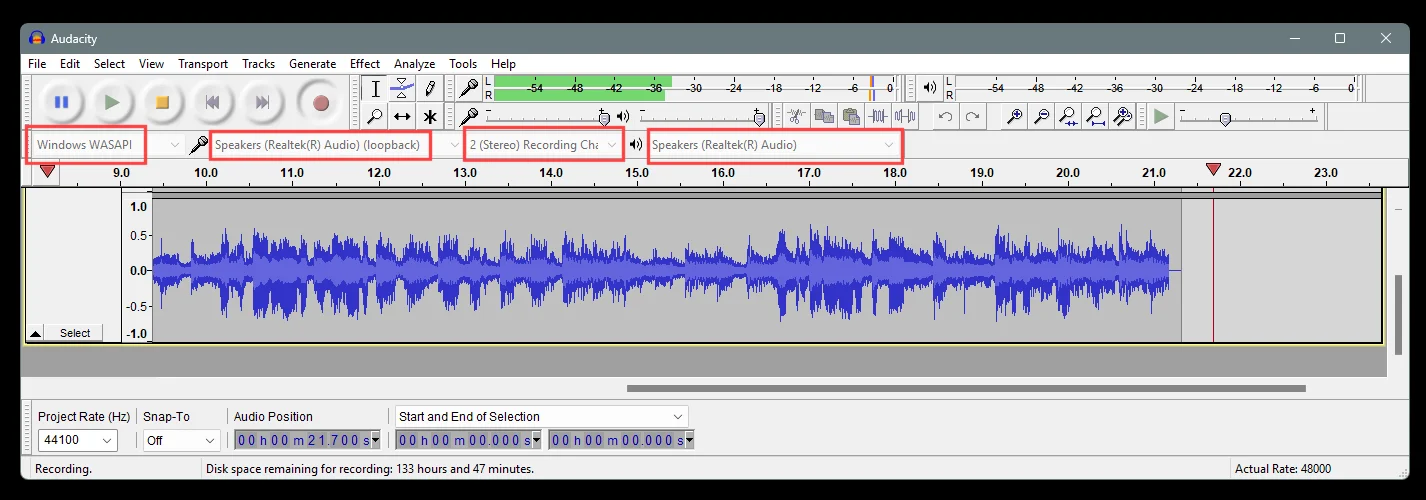
Task: Open the Effect menu
Action: click(365, 63)
